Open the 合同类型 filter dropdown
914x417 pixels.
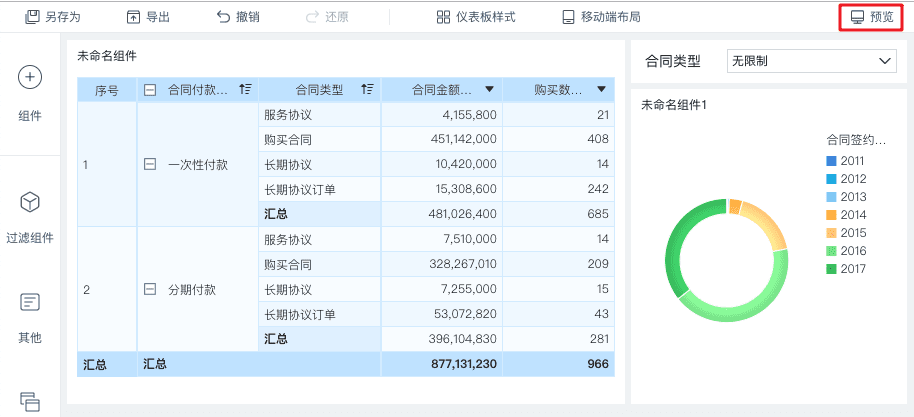coord(811,61)
